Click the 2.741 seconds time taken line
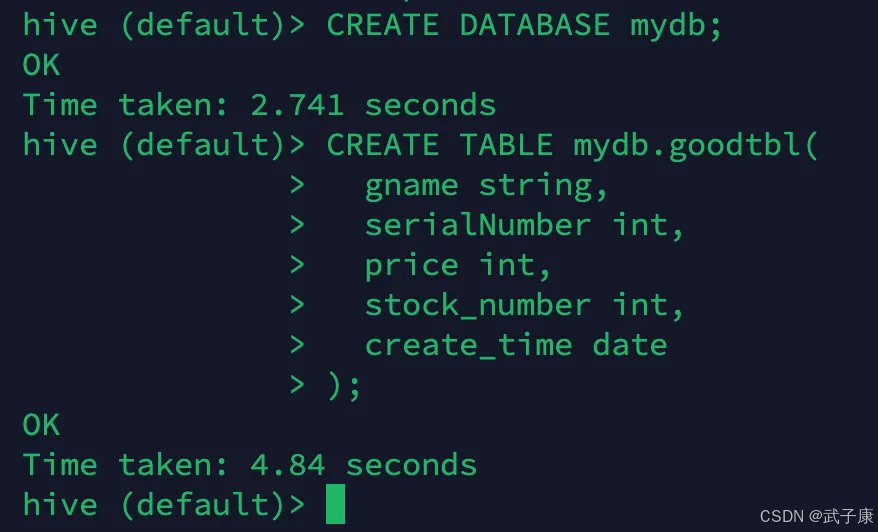Screen dimensions: 878x532 point(259,105)
